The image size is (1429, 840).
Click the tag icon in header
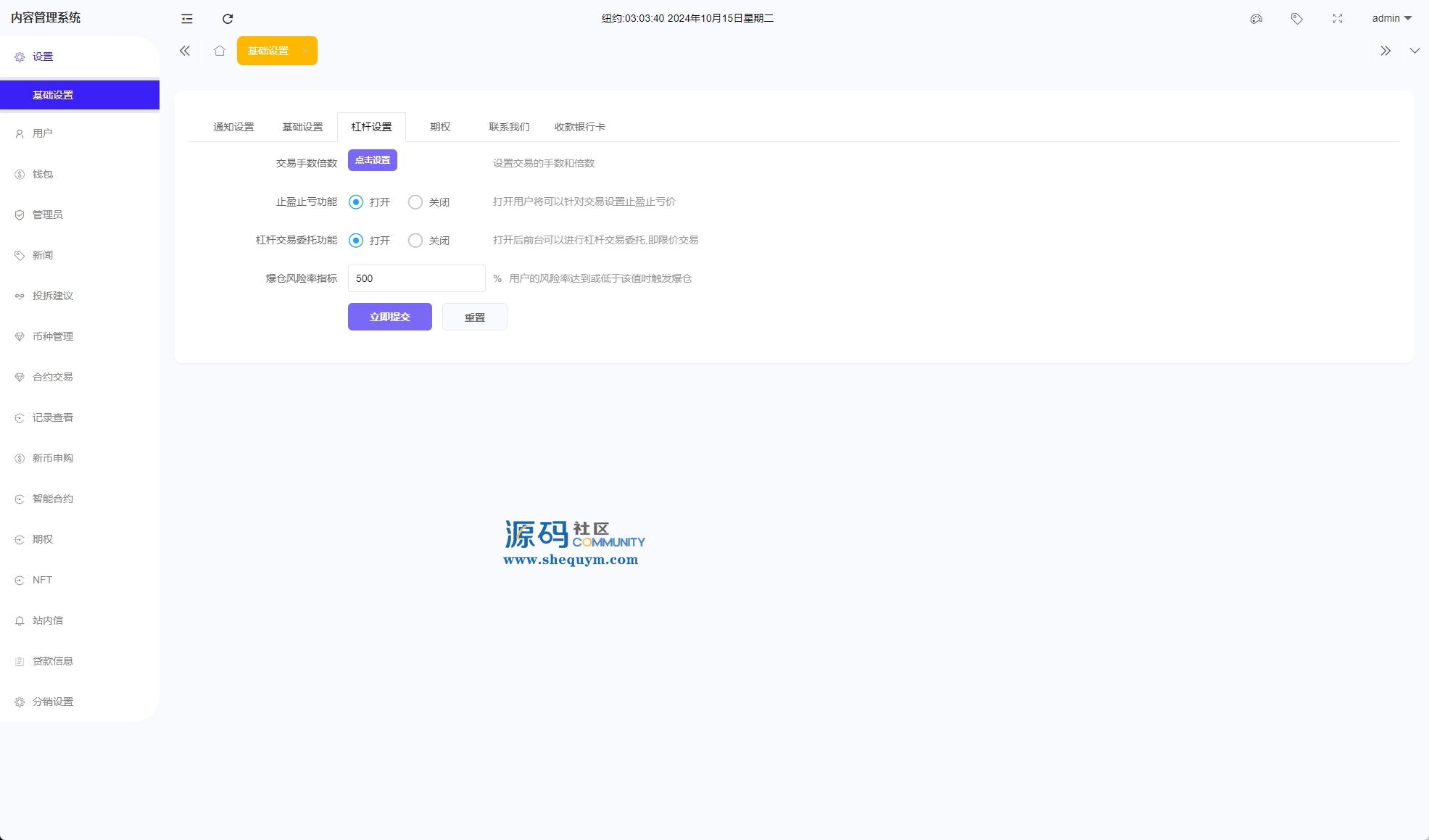(1297, 19)
